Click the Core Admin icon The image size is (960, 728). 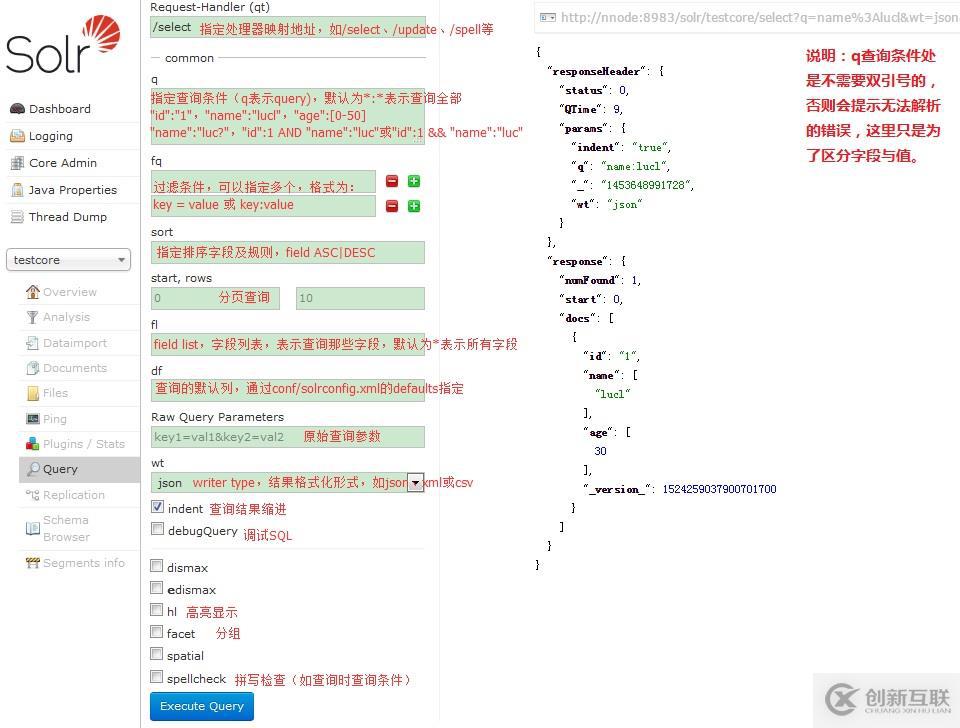(x=17, y=163)
